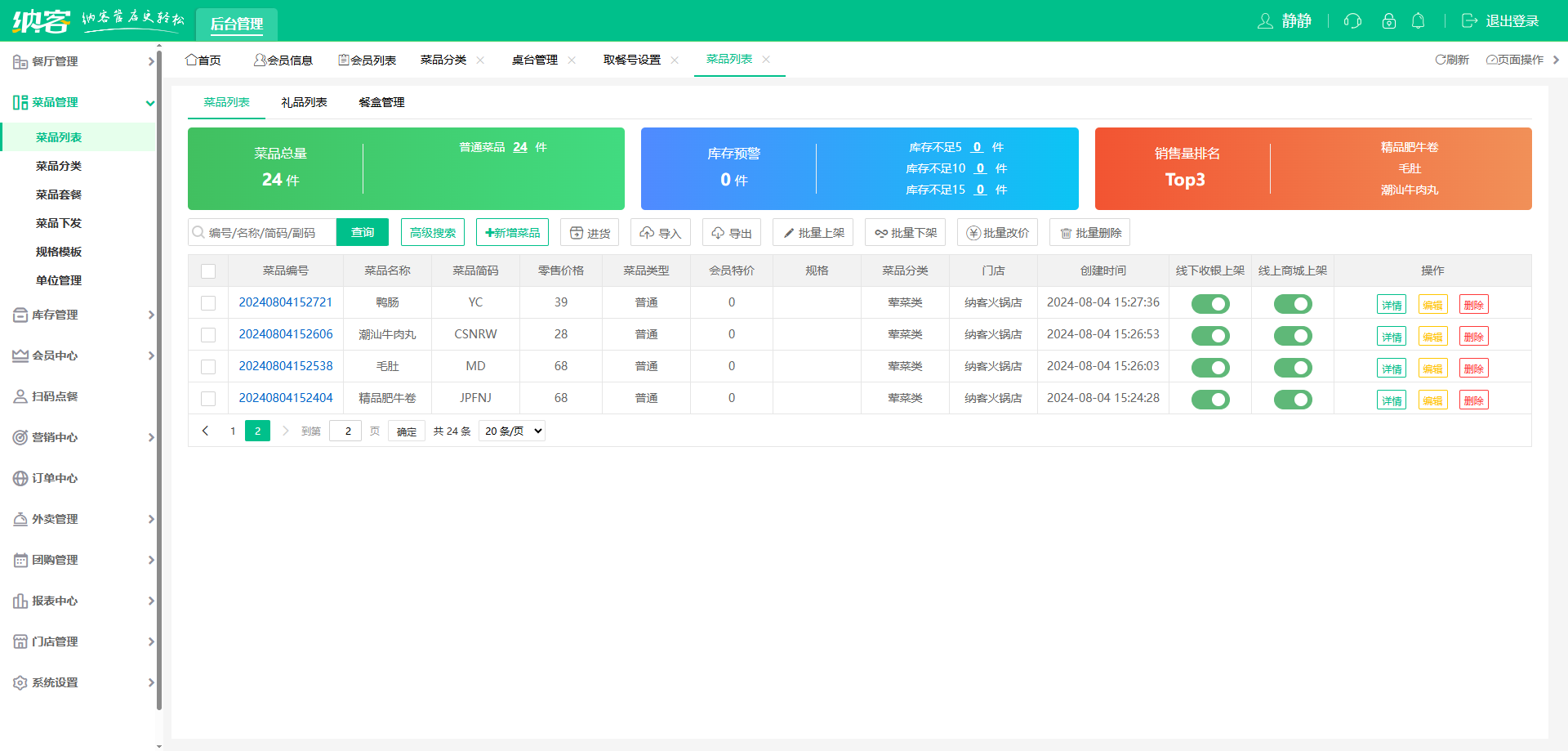This screenshot has height=751, width=1568.
Task: Click the 新增菜品 button
Action: pos(512,232)
